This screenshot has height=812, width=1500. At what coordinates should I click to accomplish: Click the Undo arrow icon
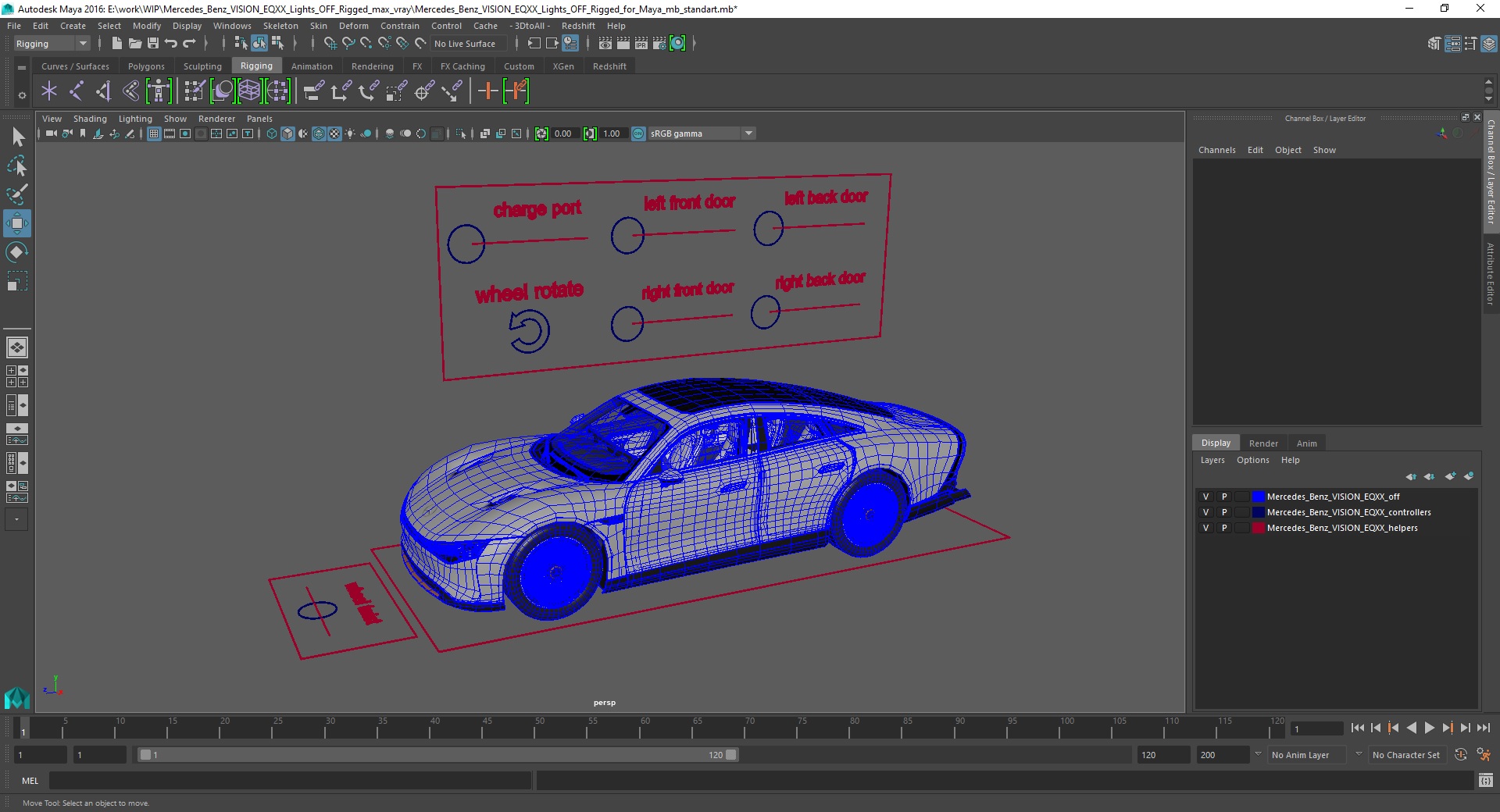171,44
